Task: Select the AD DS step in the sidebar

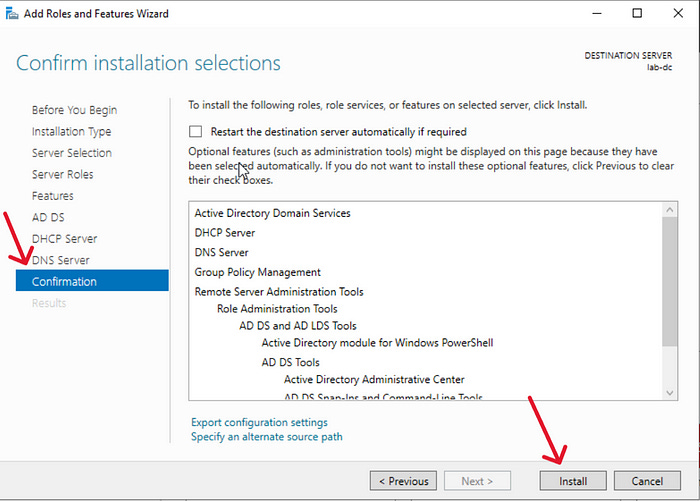Action: (x=48, y=217)
